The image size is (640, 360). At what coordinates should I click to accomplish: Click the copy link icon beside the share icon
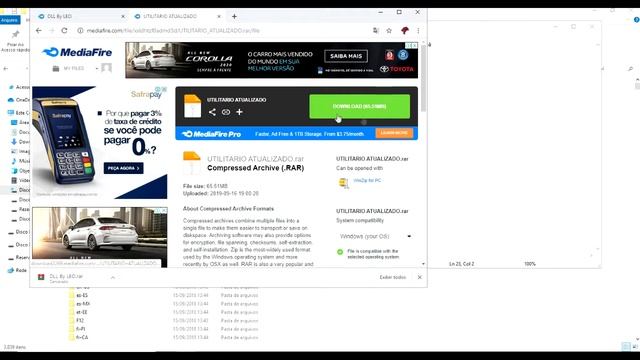[226, 112]
